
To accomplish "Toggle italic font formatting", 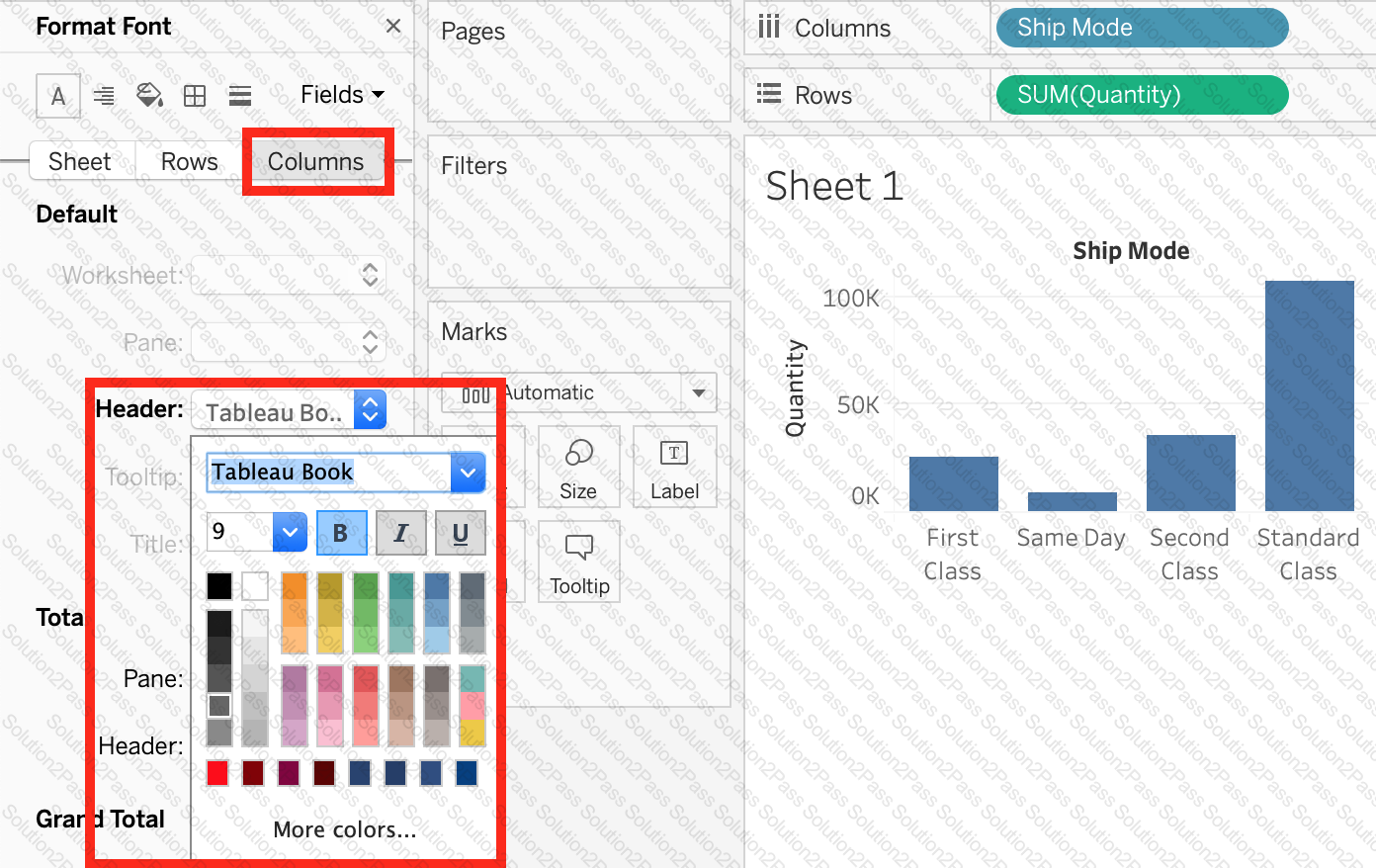I will click(400, 534).
